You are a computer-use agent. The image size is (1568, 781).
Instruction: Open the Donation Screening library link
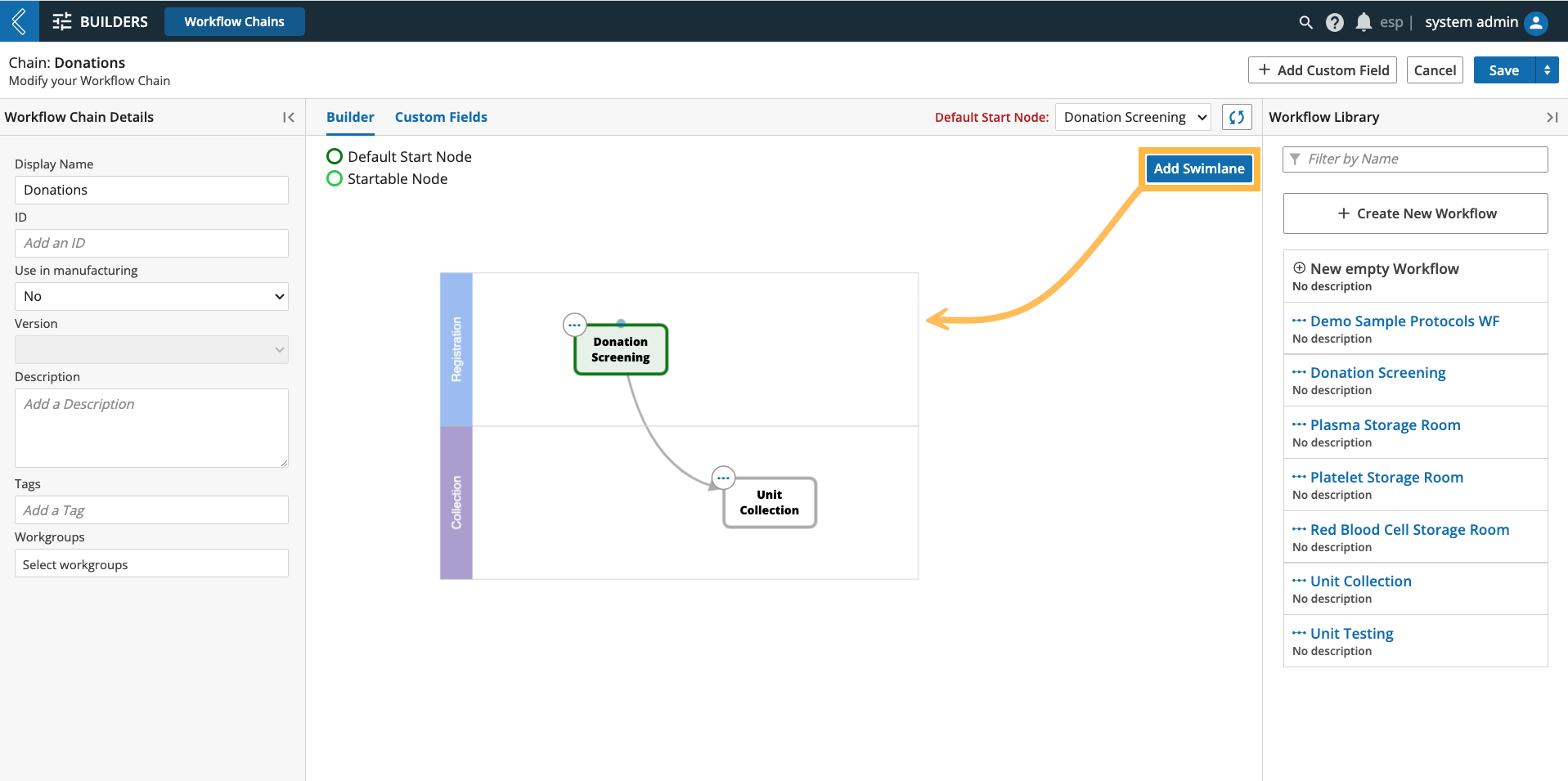click(x=1377, y=373)
